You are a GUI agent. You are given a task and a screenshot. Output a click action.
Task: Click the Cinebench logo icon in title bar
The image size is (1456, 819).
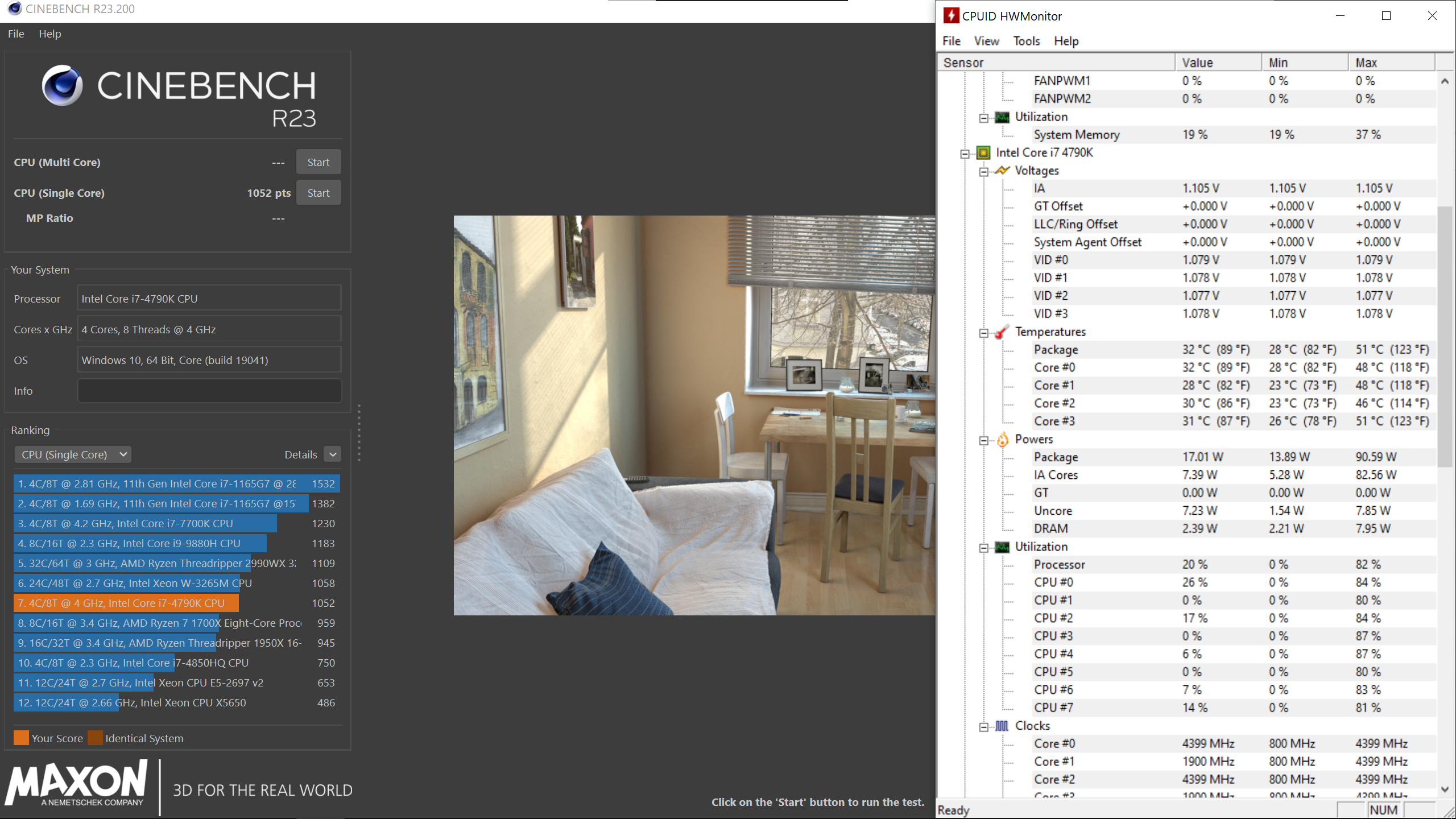[x=14, y=9]
